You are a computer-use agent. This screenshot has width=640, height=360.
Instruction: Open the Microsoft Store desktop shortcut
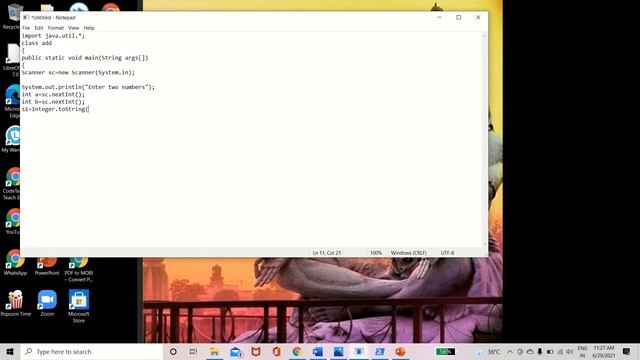79,307
